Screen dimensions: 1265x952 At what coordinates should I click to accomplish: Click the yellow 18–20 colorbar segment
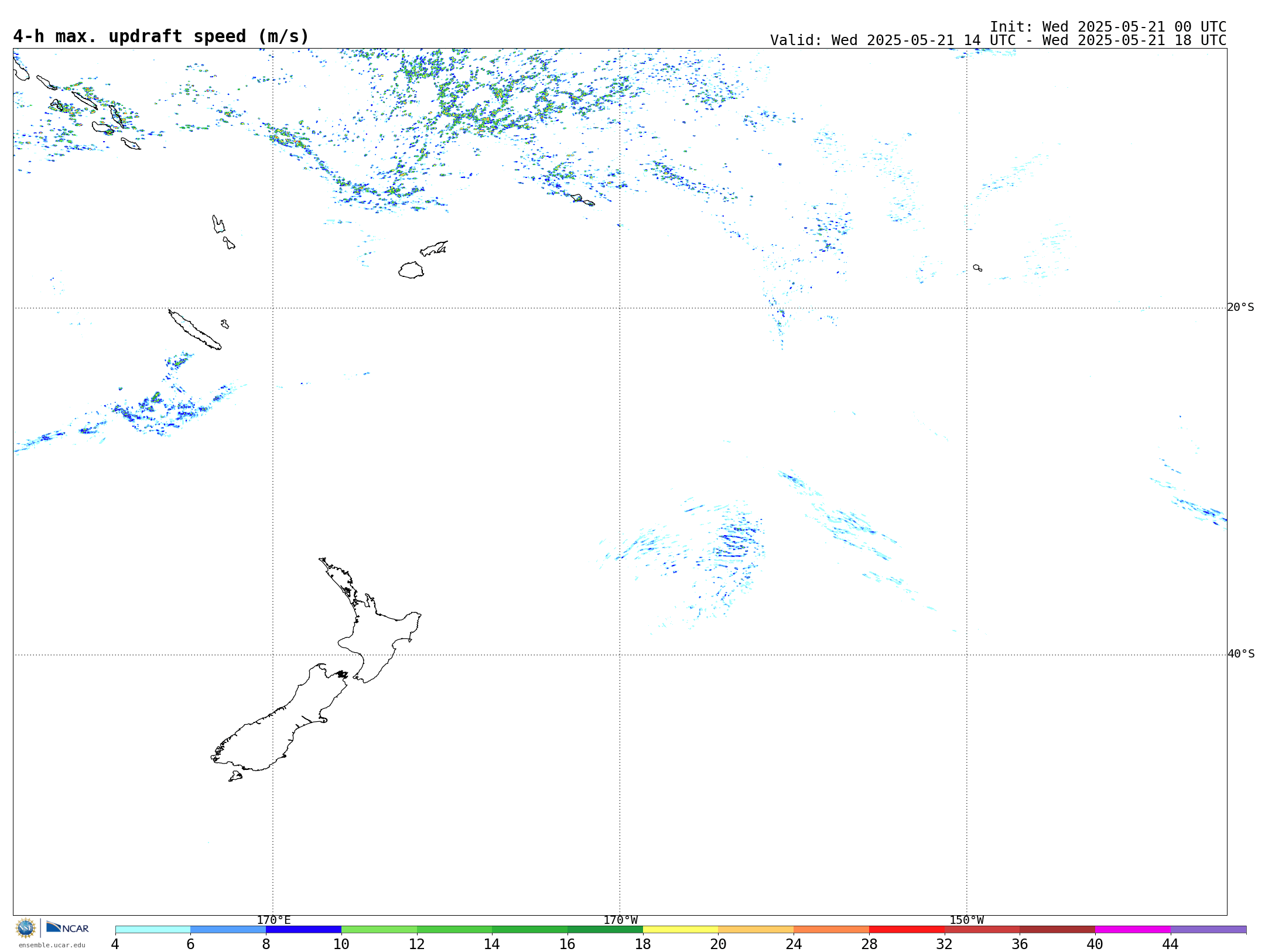(x=681, y=930)
